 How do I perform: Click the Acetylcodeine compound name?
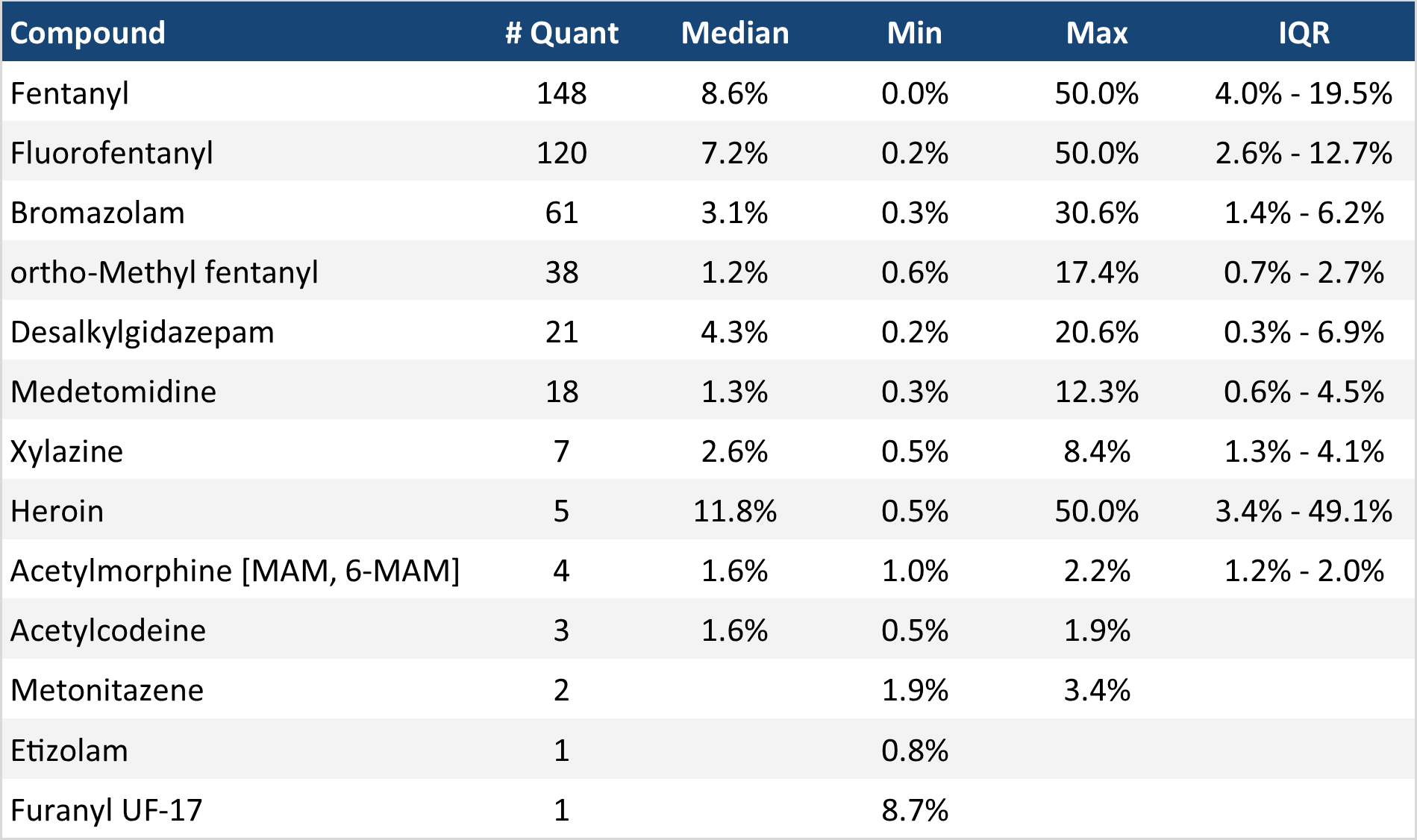pos(108,630)
